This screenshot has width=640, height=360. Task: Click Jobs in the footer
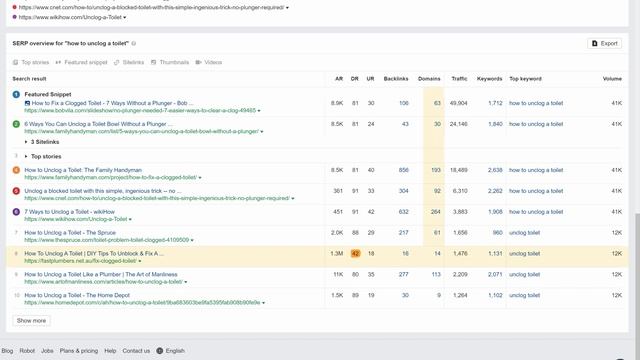[47, 351]
